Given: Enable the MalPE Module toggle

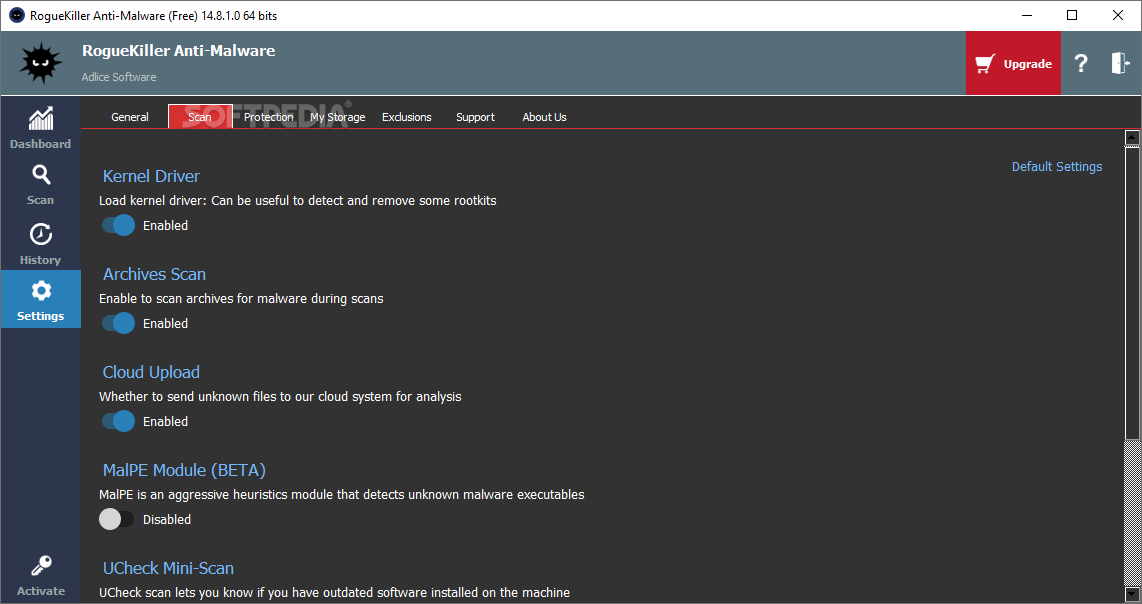Looking at the screenshot, I should click(x=117, y=519).
